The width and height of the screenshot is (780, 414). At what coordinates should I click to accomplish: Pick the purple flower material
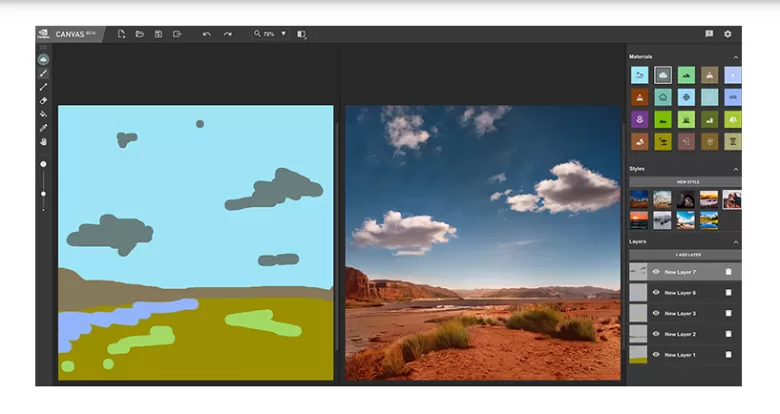(x=639, y=119)
